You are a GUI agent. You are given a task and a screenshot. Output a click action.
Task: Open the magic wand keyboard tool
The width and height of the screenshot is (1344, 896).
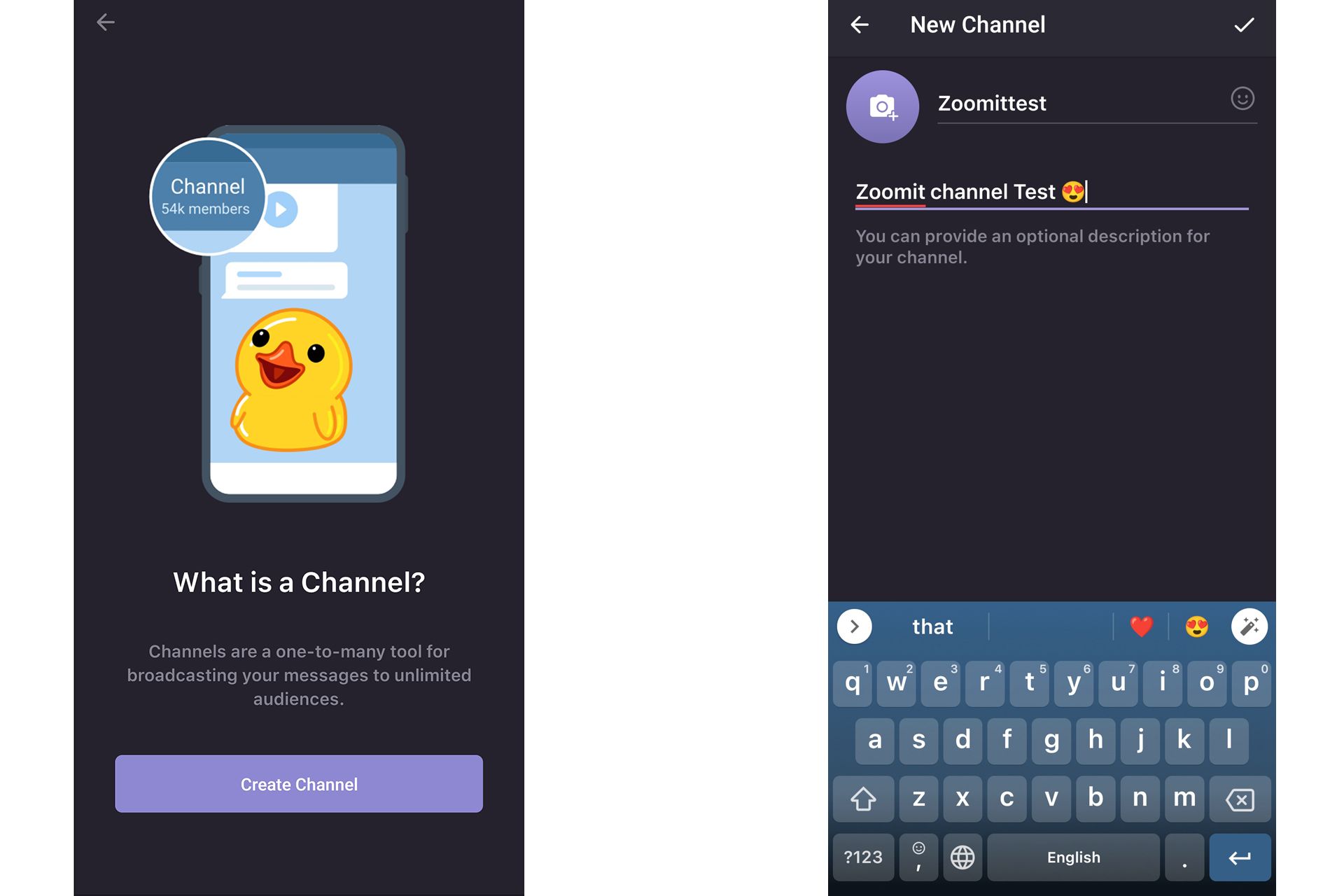point(1249,626)
